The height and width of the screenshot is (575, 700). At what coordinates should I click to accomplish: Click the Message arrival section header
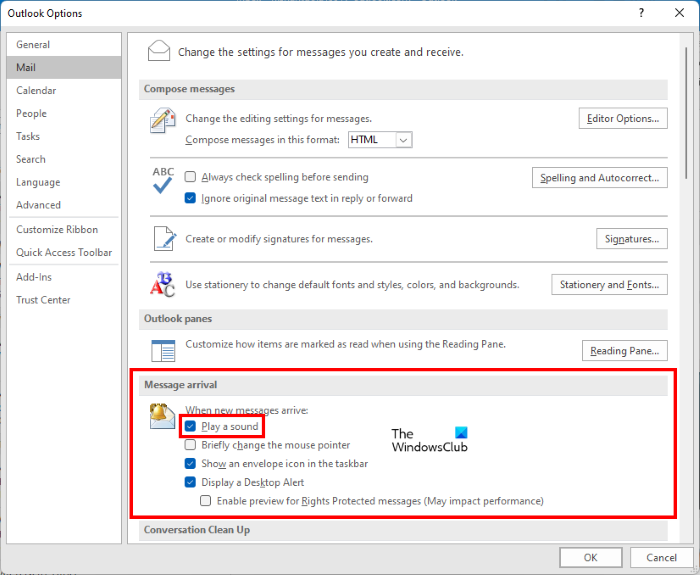(x=403, y=385)
